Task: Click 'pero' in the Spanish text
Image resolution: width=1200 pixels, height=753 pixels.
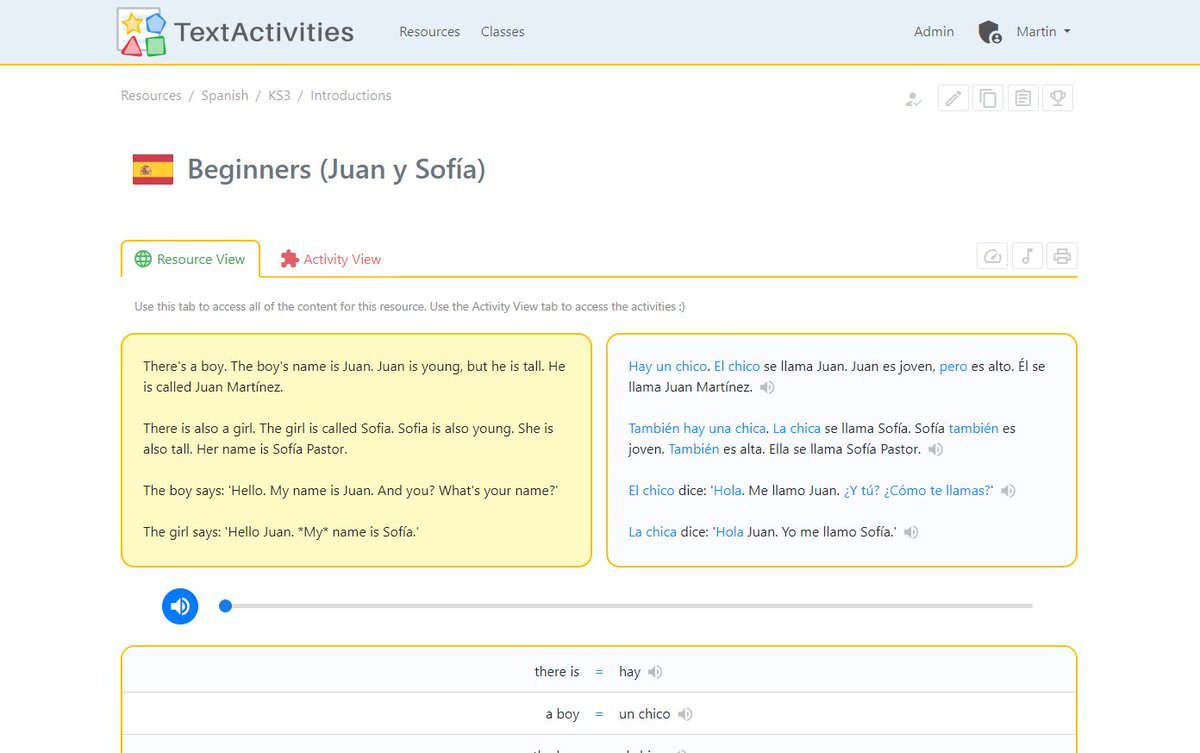Action: [953, 367]
